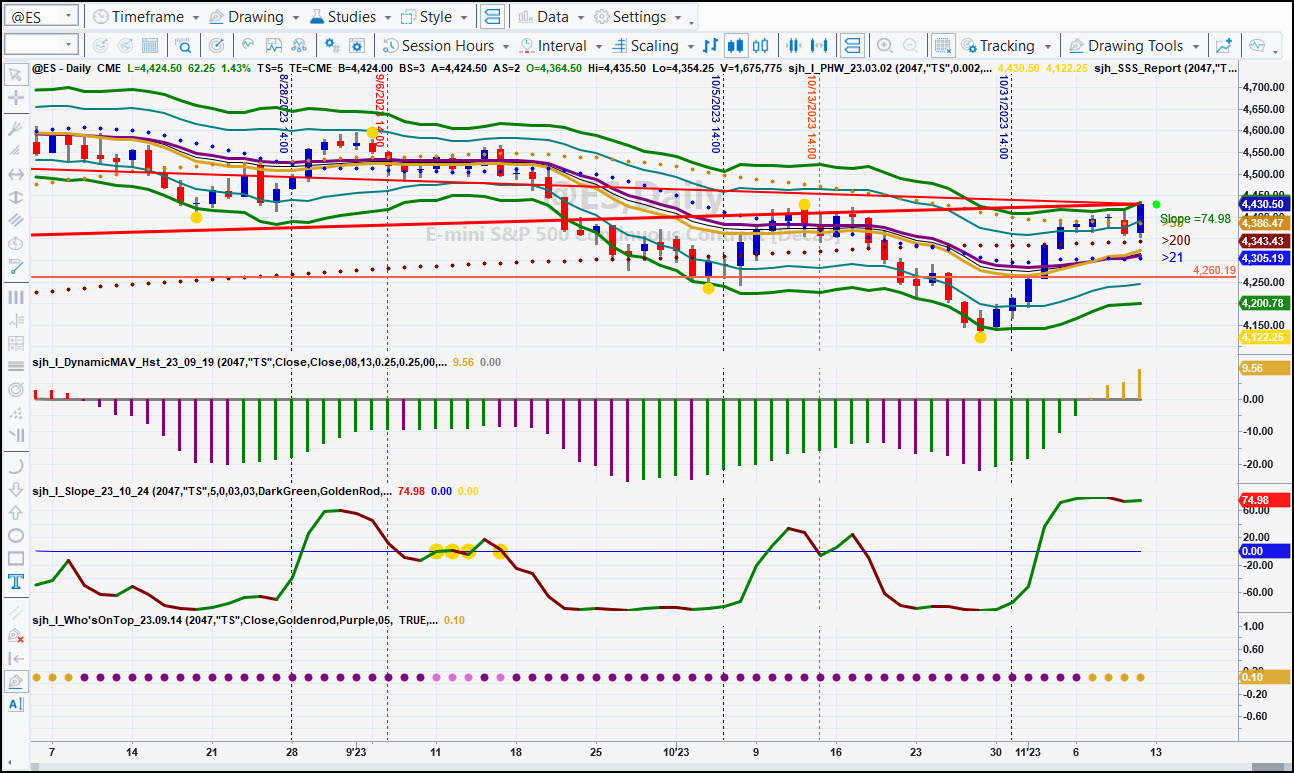Screen dimensions: 1294x773
Task: Click the Slope =74.98 annotation on chart
Action: coord(1195,218)
